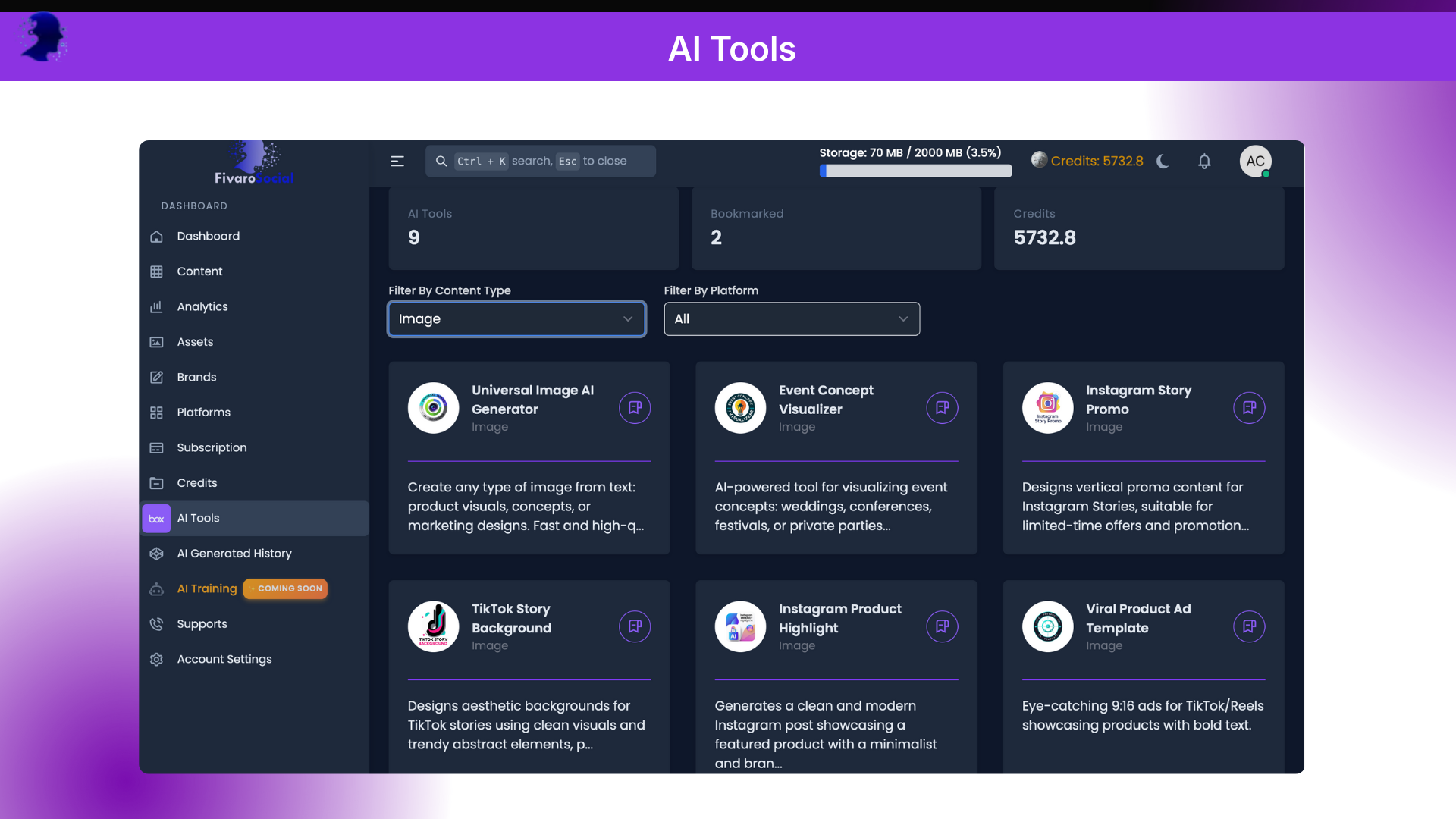
Task: Toggle dark mode with the moon icon
Action: [x=1163, y=161]
